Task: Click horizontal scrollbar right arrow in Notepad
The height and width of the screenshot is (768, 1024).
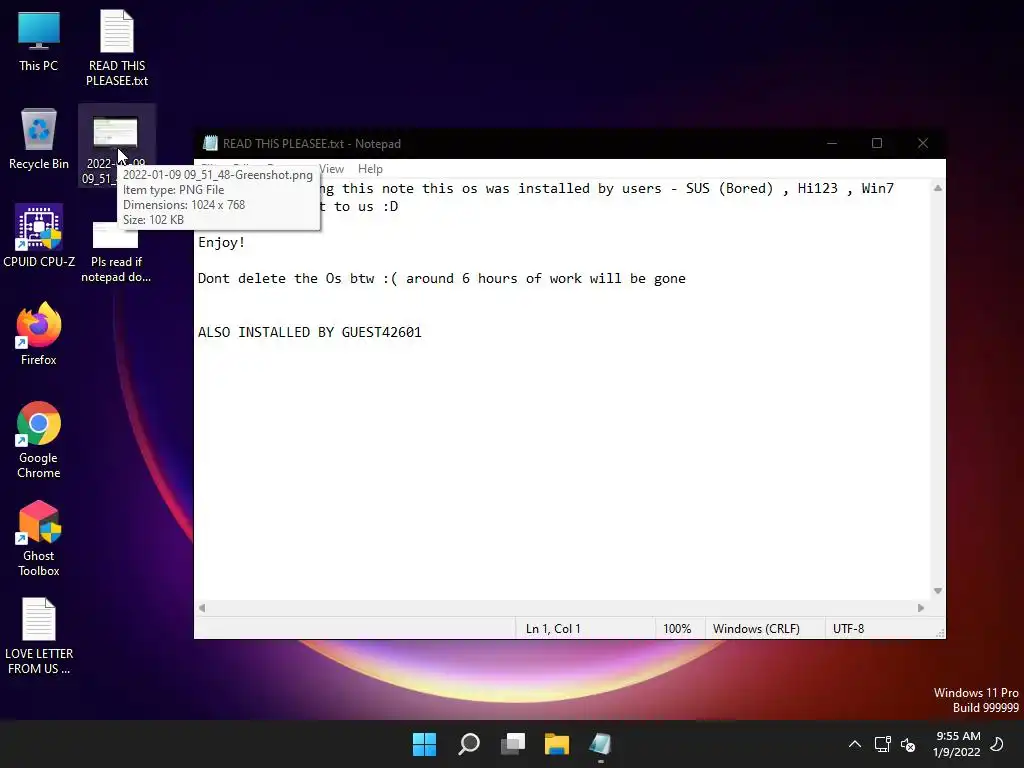Action: tap(921, 608)
